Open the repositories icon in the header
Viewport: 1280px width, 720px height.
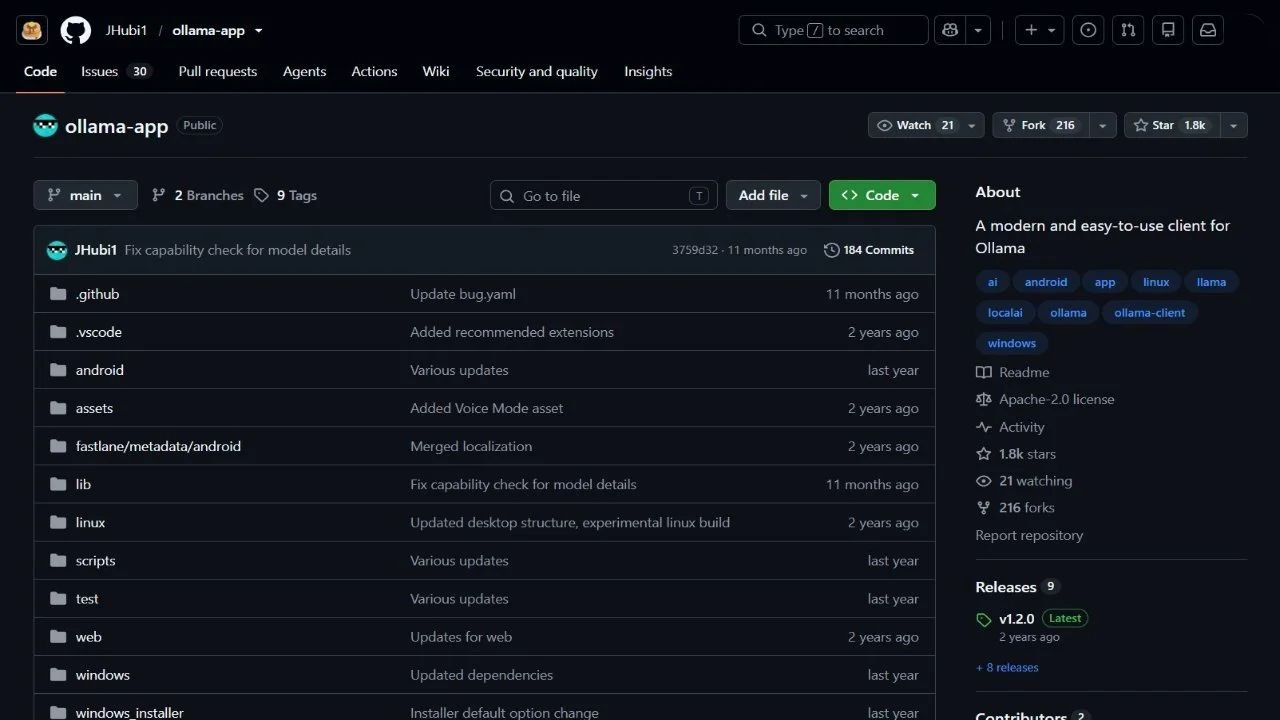coord(1168,30)
